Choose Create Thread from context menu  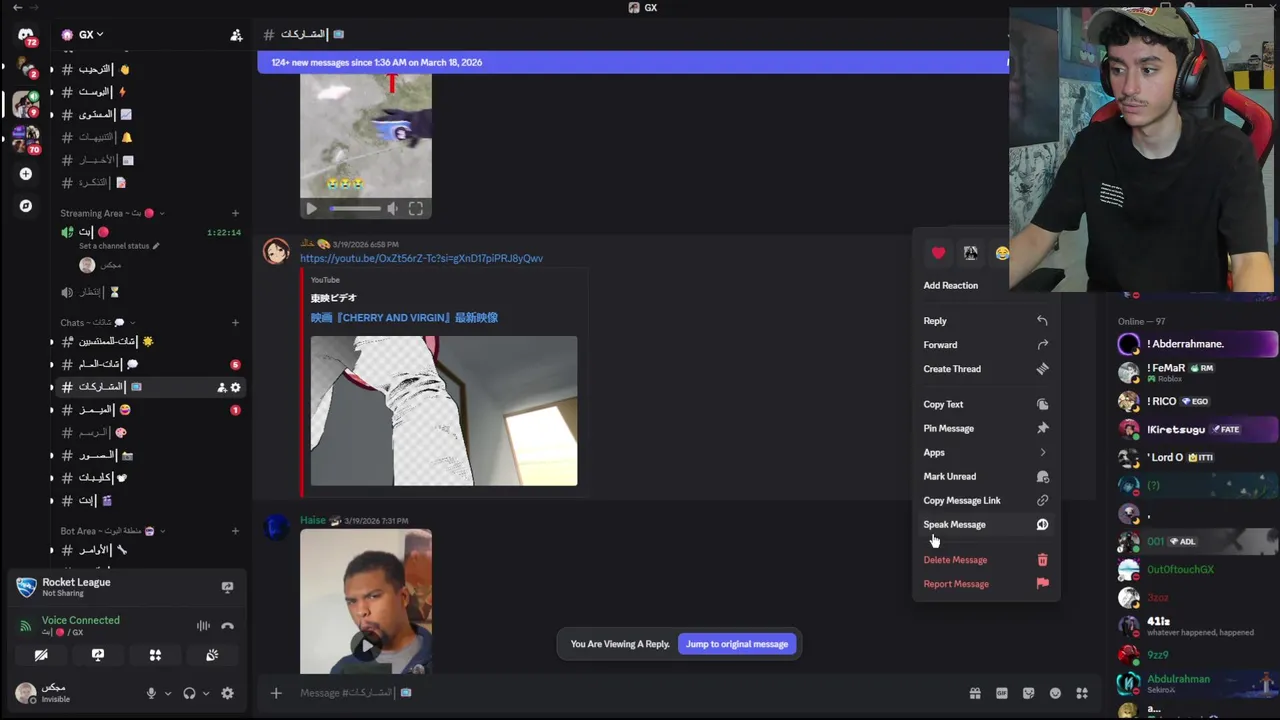pyautogui.click(x=986, y=369)
